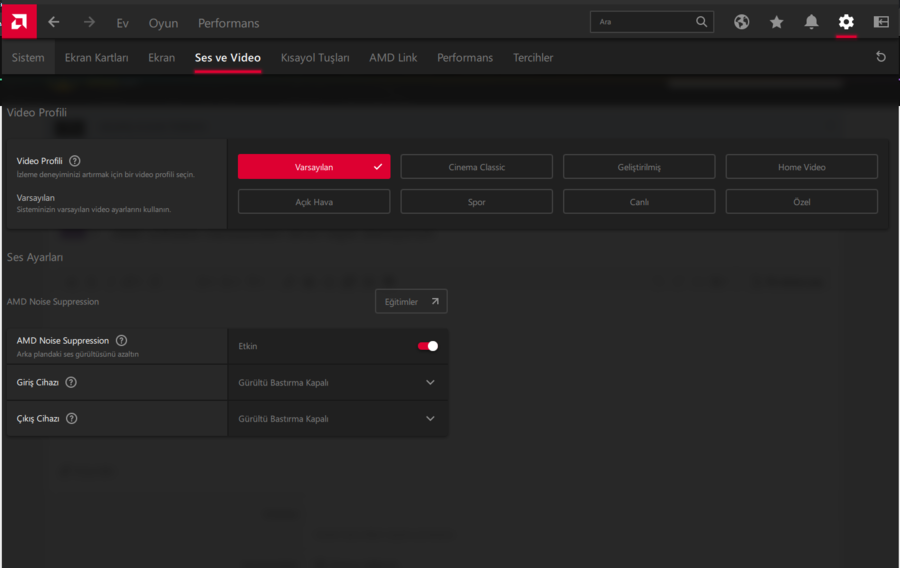The width and height of the screenshot is (900, 568).
Task: Click the AMD logo icon
Action: pyautogui.click(x=19, y=22)
